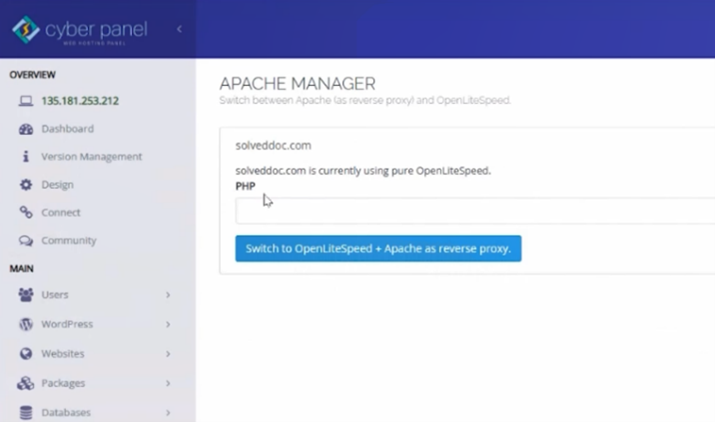Click the Dashboard gauge icon
715x422 pixels.
26,129
